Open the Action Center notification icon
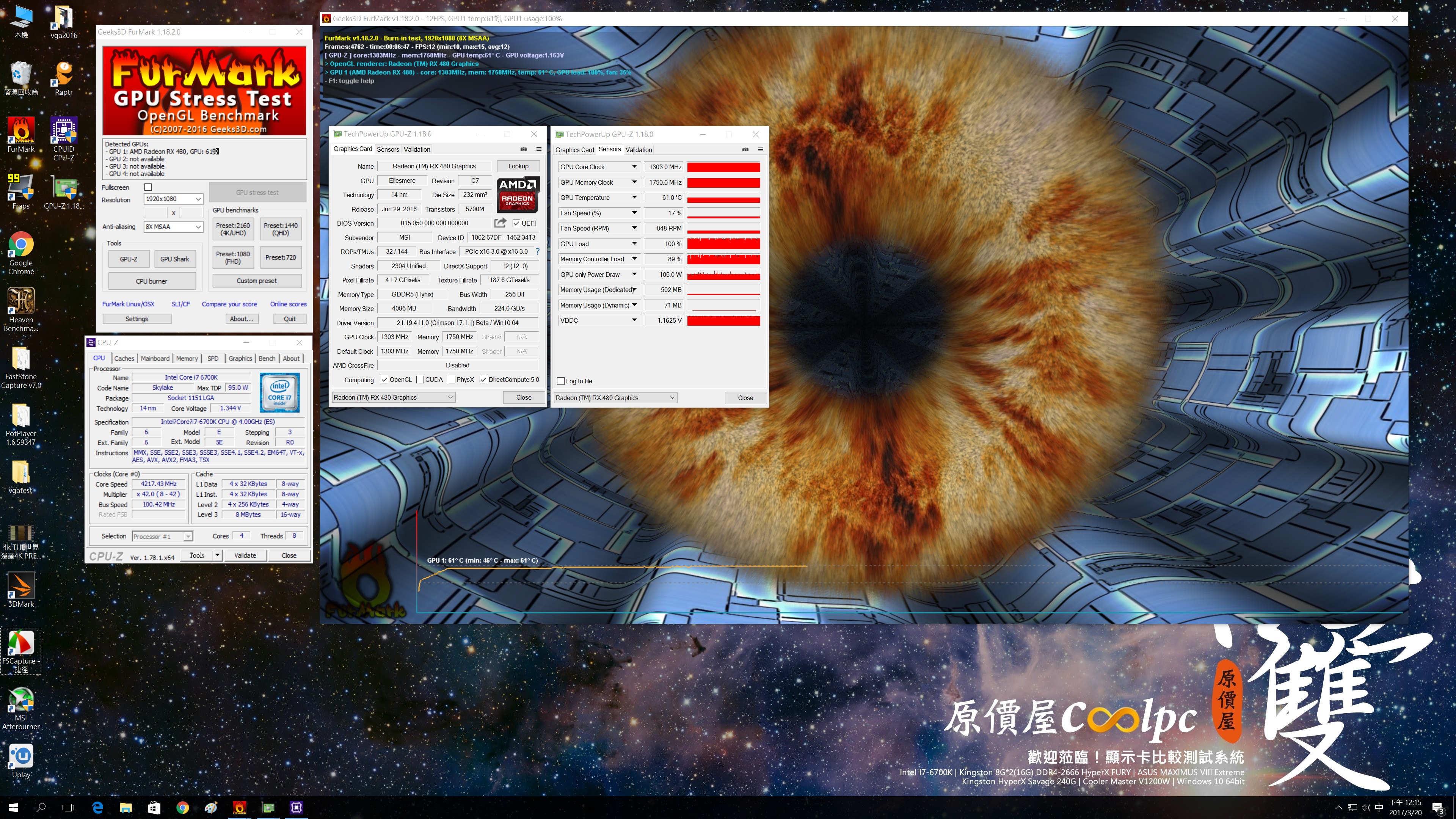This screenshot has width=1456, height=819. point(1438,808)
